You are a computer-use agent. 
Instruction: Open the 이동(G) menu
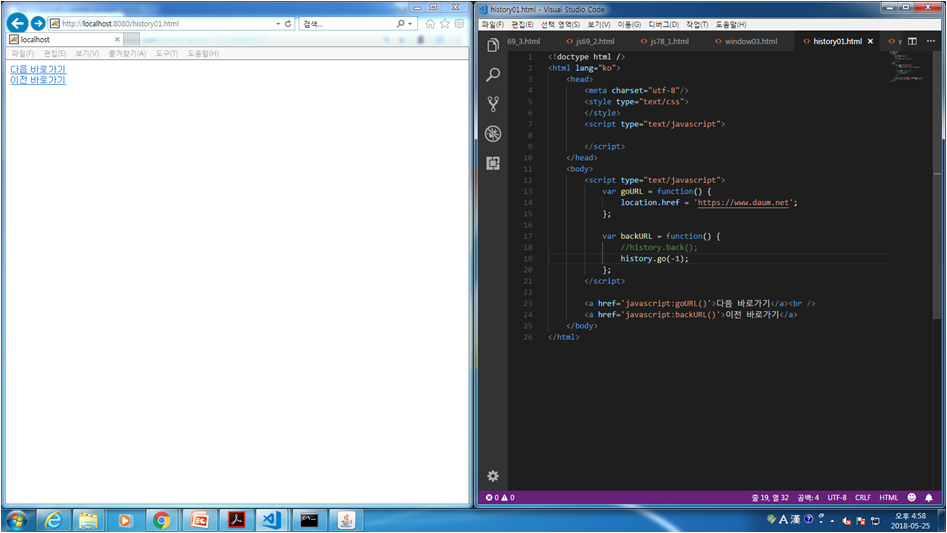pyautogui.click(x=629, y=25)
